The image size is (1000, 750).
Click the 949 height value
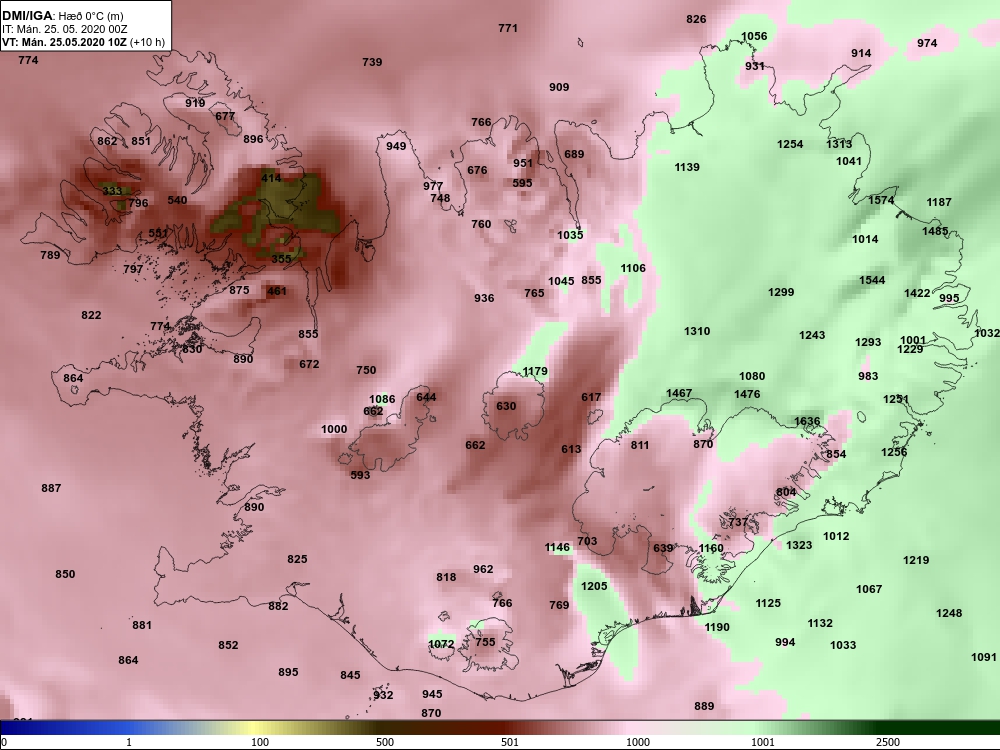[396, 146]
